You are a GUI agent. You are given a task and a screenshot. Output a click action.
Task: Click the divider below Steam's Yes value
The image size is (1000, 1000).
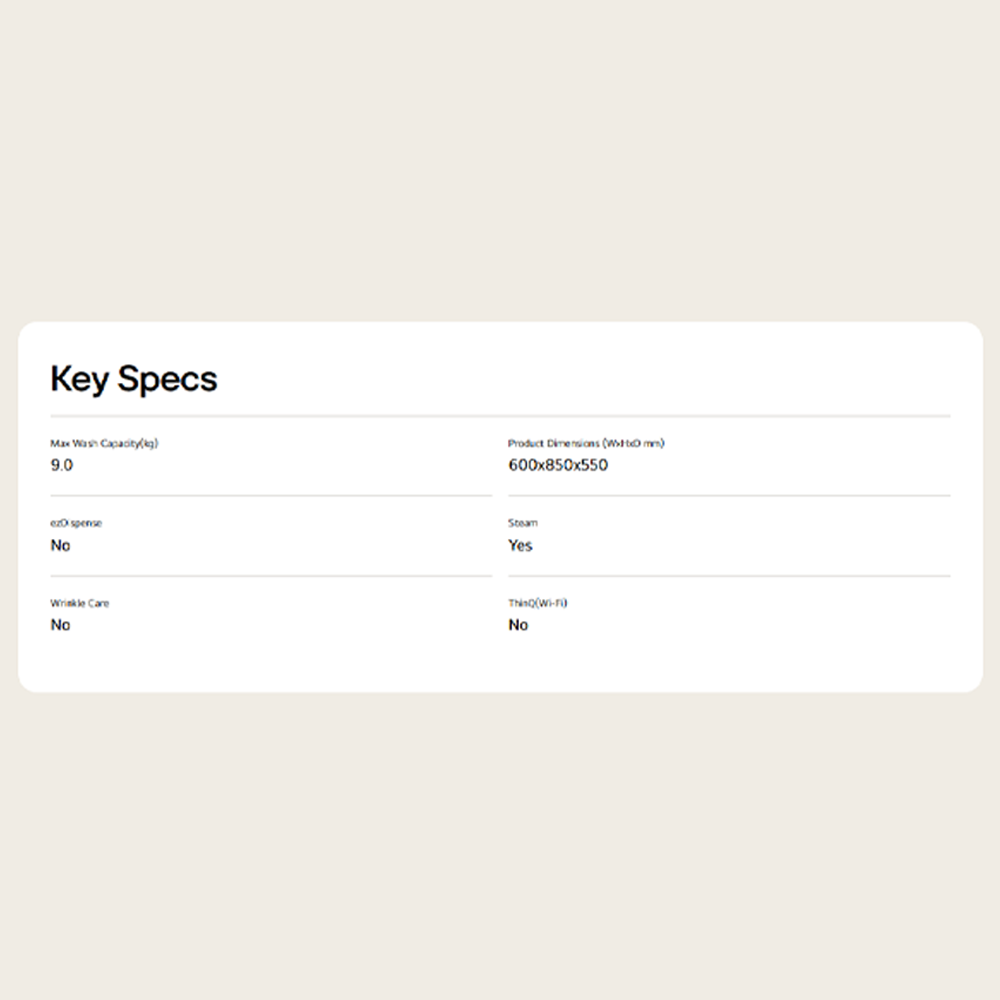[729, 576]
